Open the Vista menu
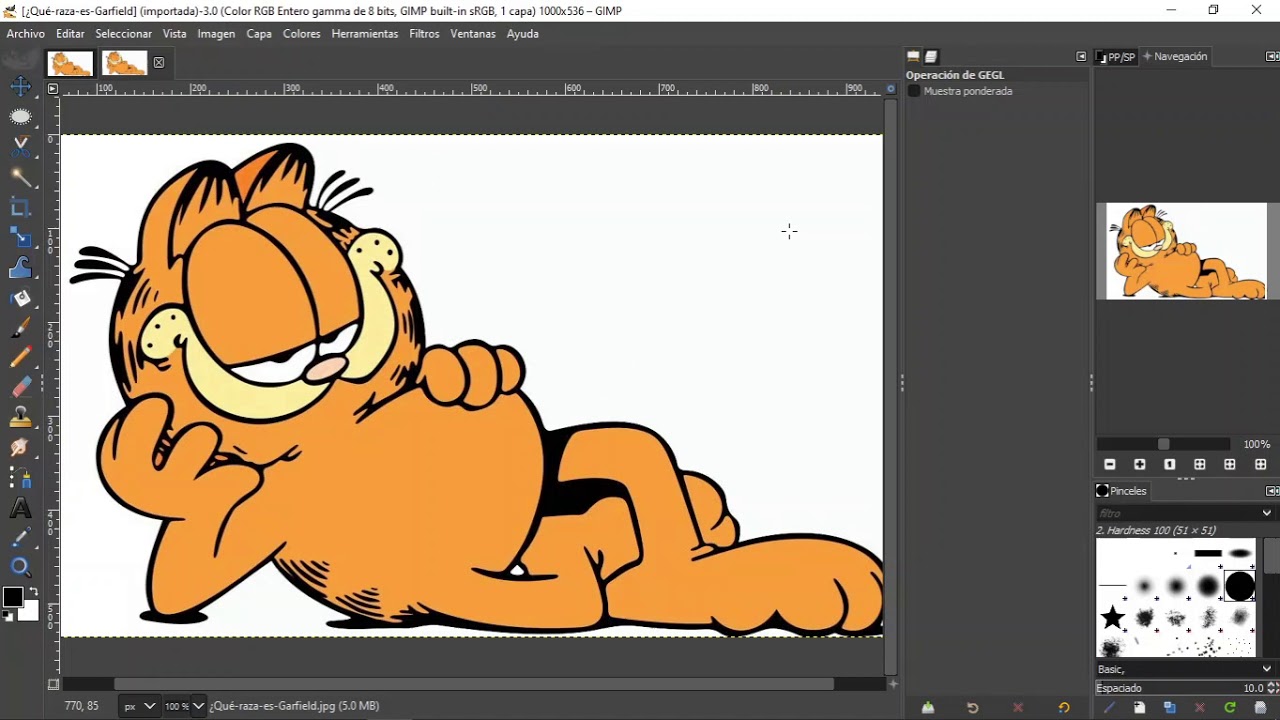1280x720 pixels. 175,33
